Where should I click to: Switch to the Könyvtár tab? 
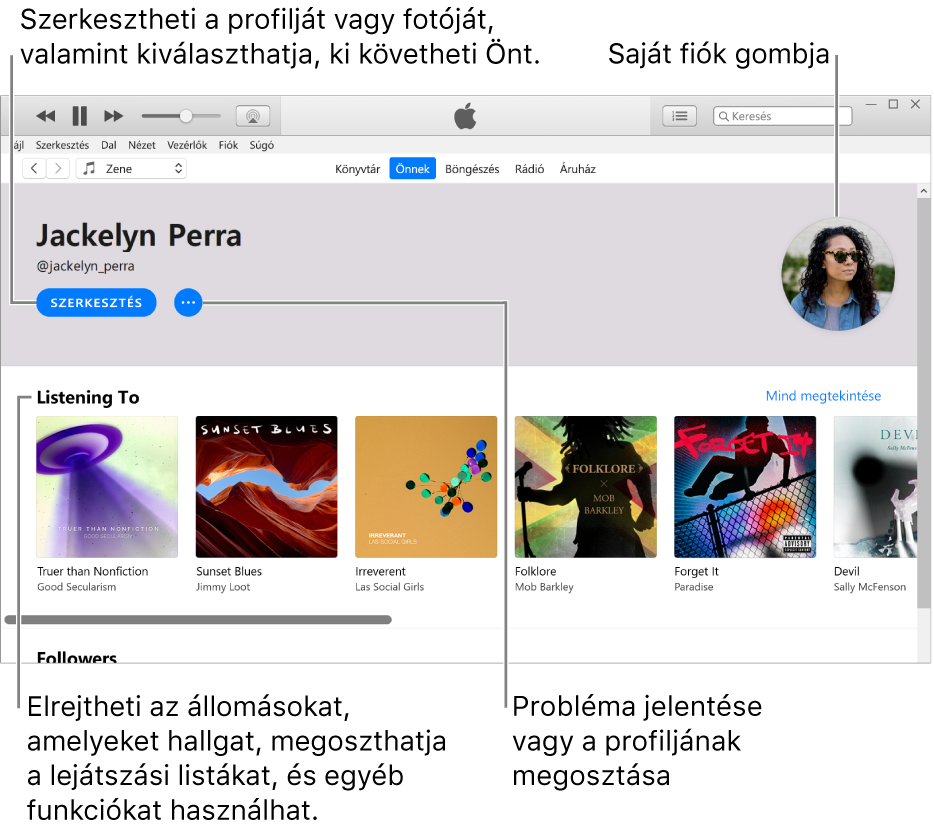pyautogui.click(x=357, y=169)
